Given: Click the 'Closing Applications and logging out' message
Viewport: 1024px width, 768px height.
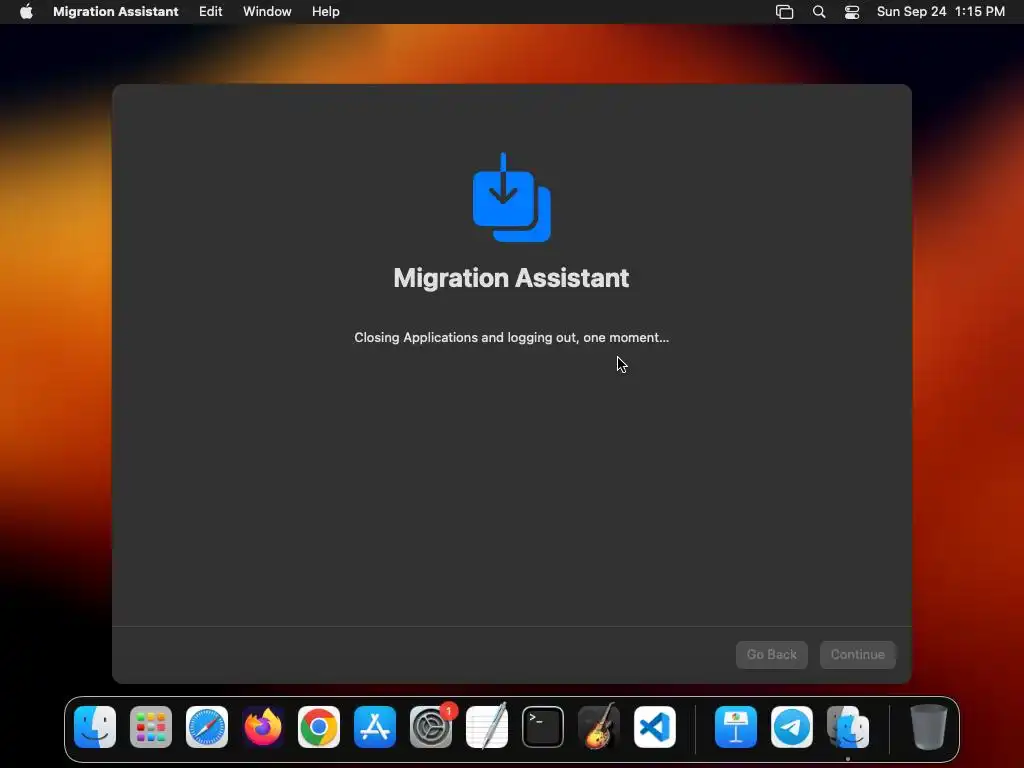Looking at the screenshot, I should pyautogui.click(x=511, y=338).
